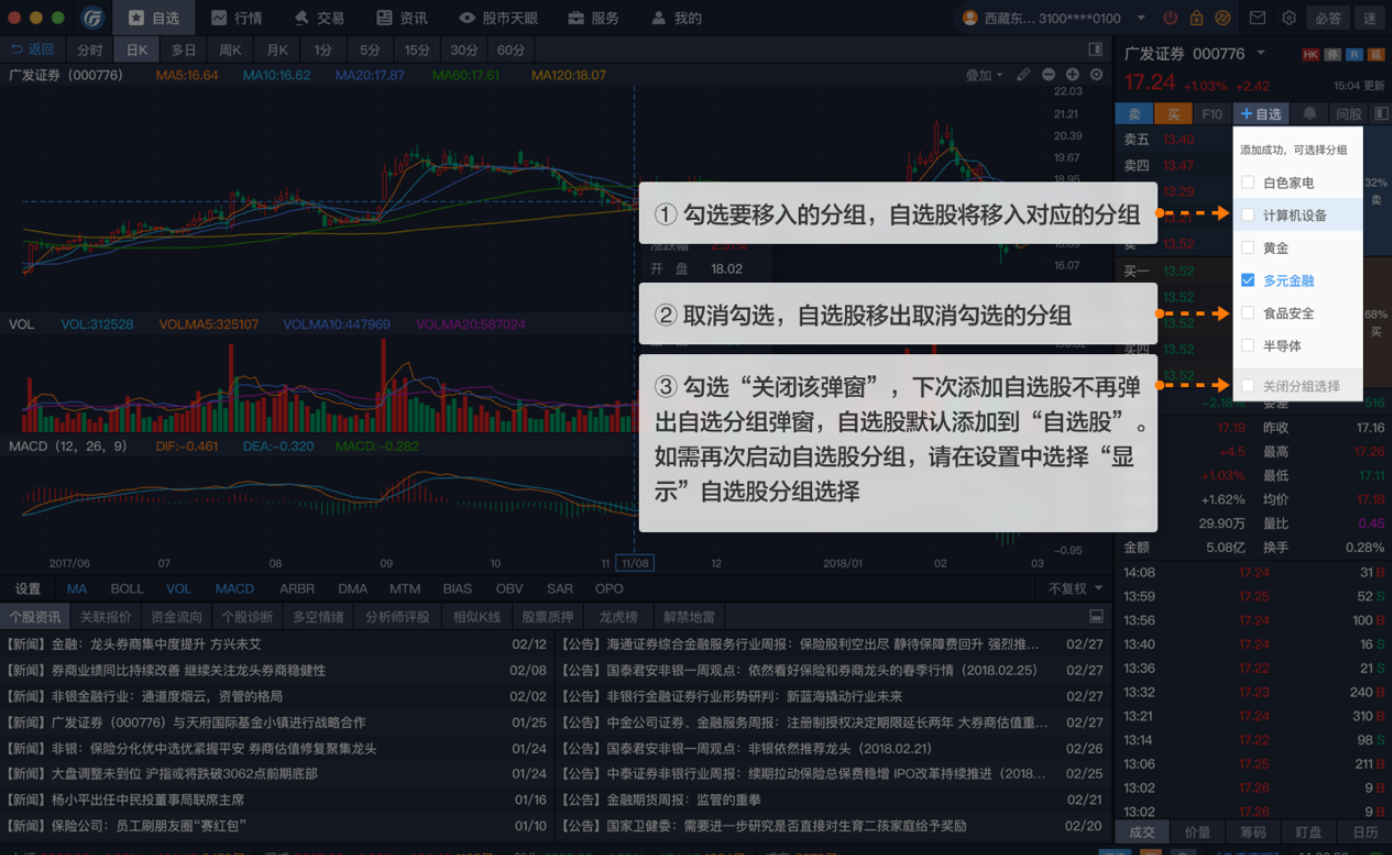Image resolution: width=1392 pixels, height=855 pixels.
Task: Click the orange bank-transfer circle icon
Action: 1222,18
